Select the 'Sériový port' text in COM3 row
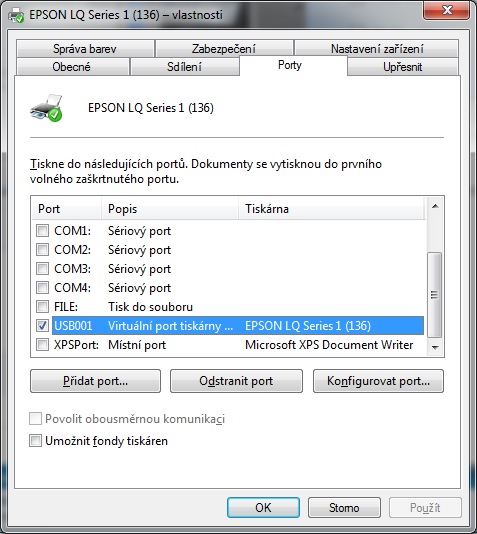477x534 pixels. point(140,269)
